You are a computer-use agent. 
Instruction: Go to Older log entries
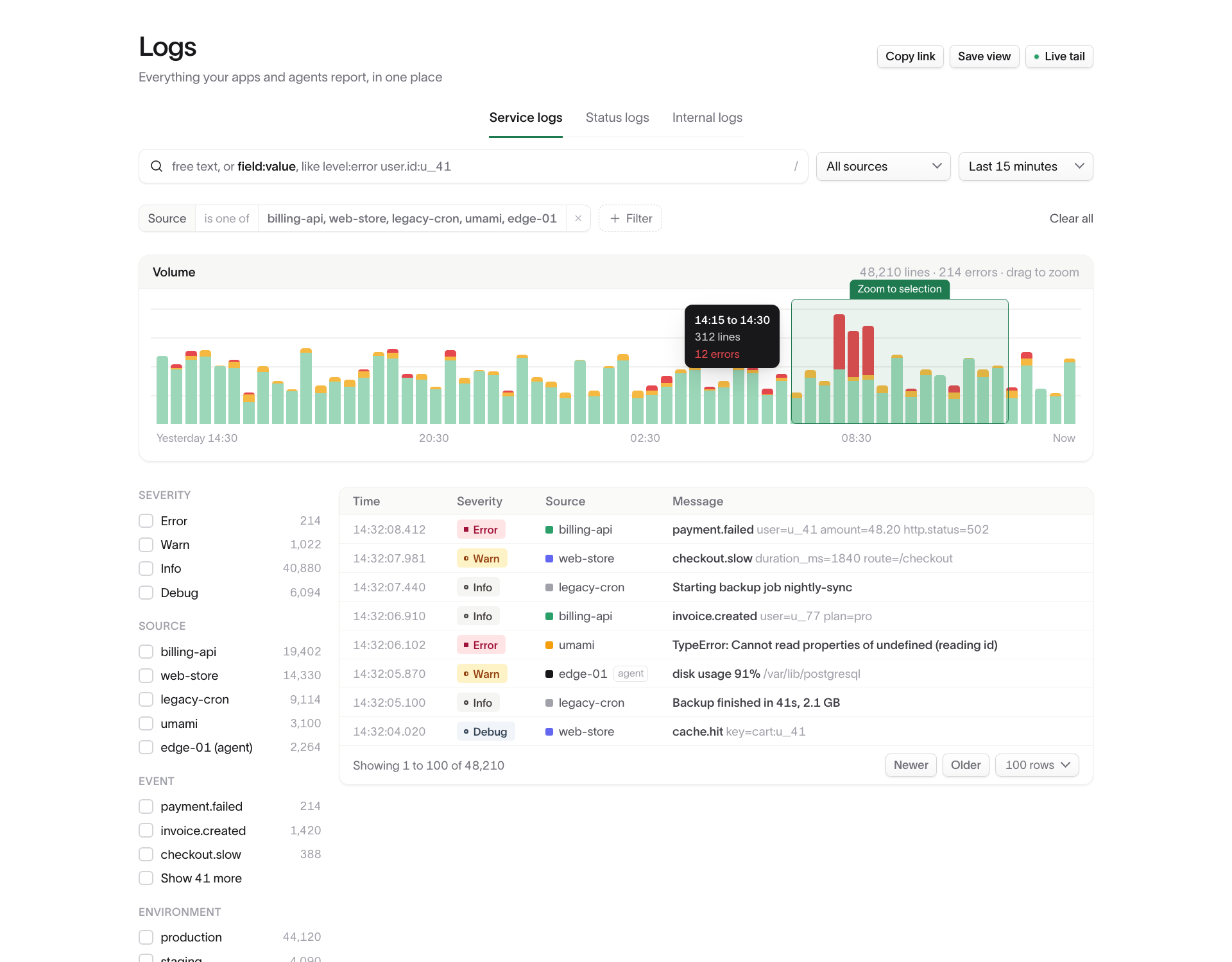[965, 765]
